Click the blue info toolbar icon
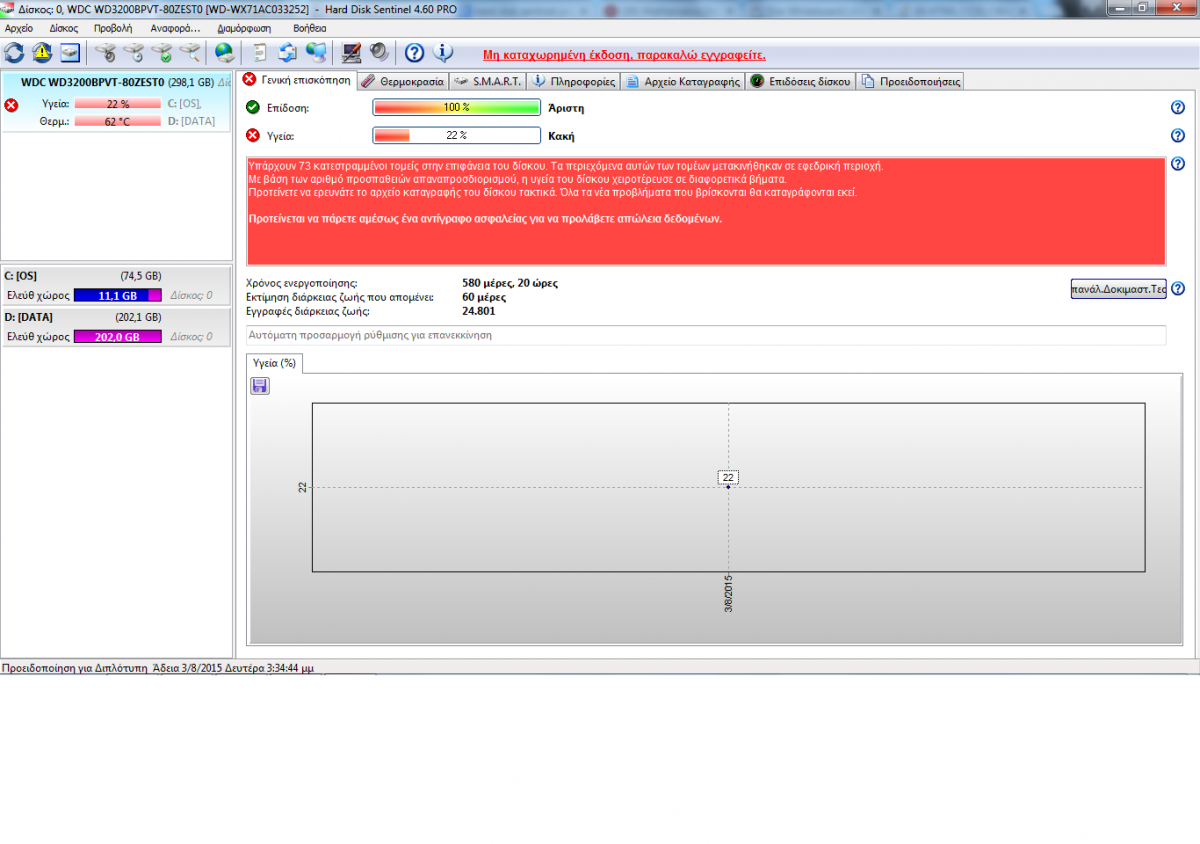The width and height of the screenshot is (1200, 844). pos(443,52)
